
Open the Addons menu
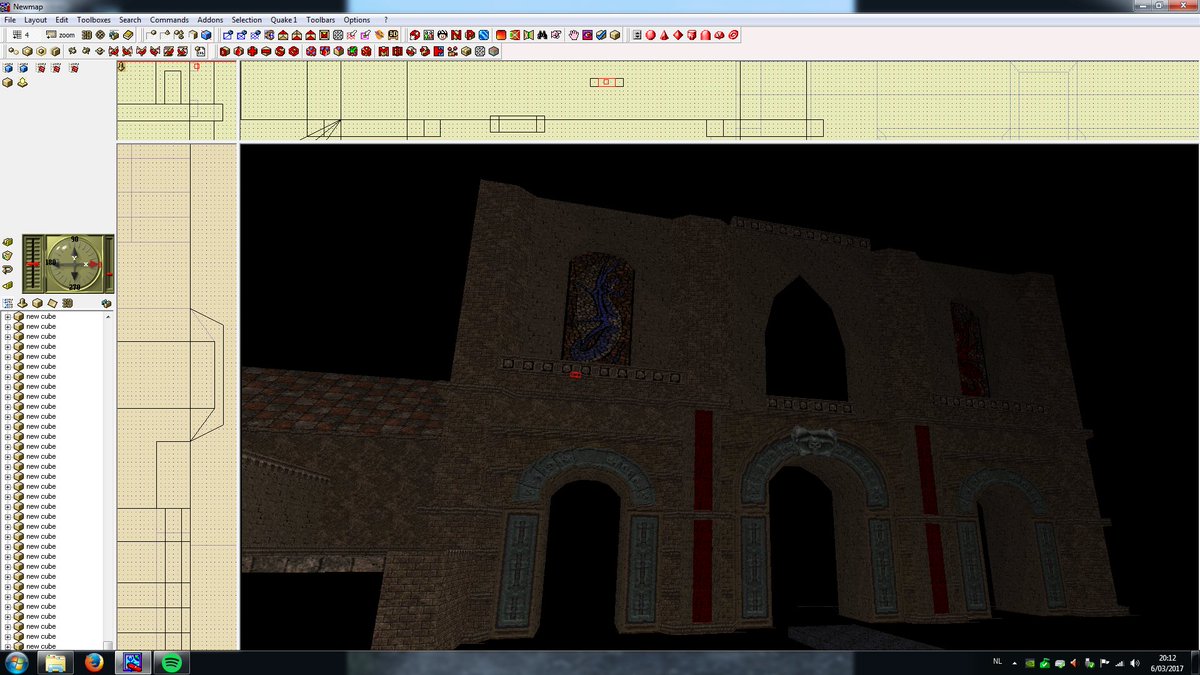click(x=210, y=20)
